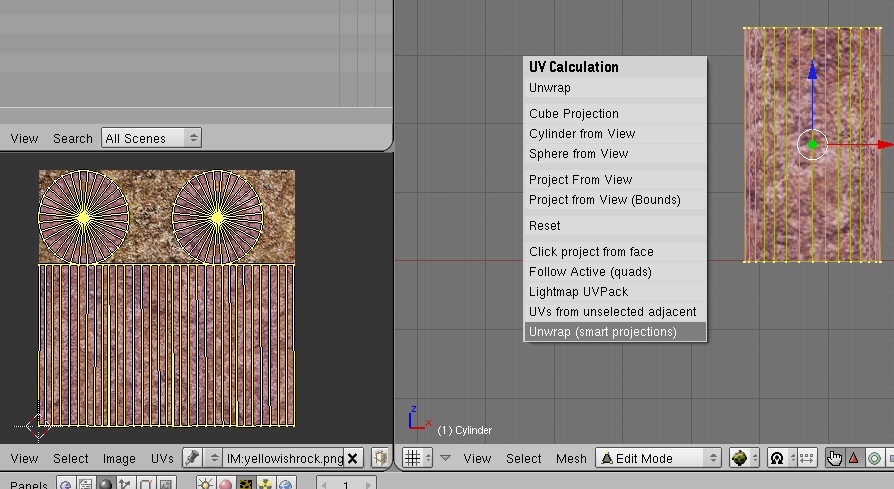Open the UV editor Select menu
The width and height of the screenshot is (894, 489).
pos(71,458)
